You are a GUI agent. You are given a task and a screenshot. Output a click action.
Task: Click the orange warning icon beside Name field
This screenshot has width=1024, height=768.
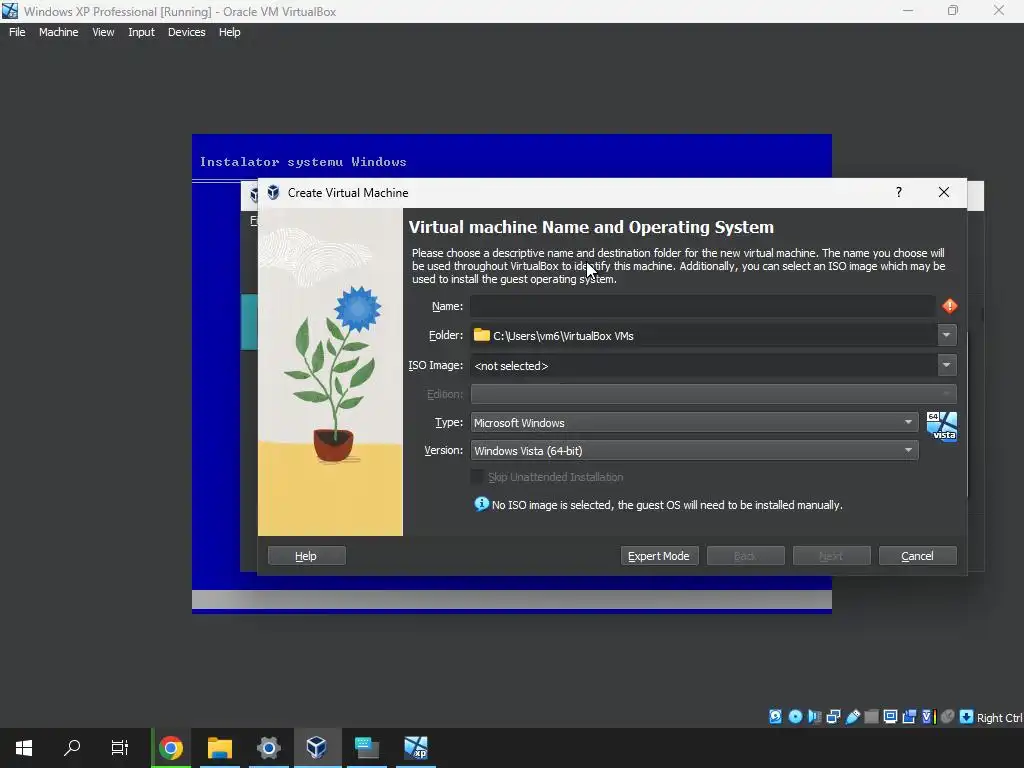point(950,306)
